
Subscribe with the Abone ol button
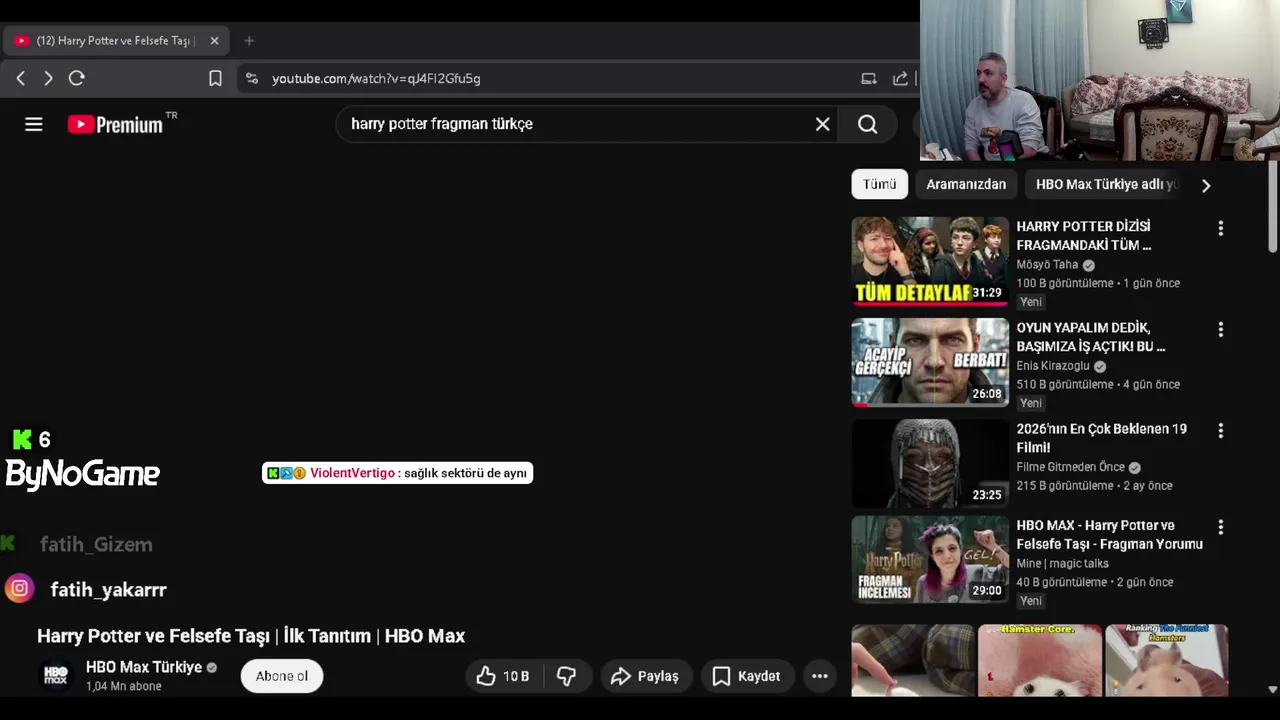282,676
